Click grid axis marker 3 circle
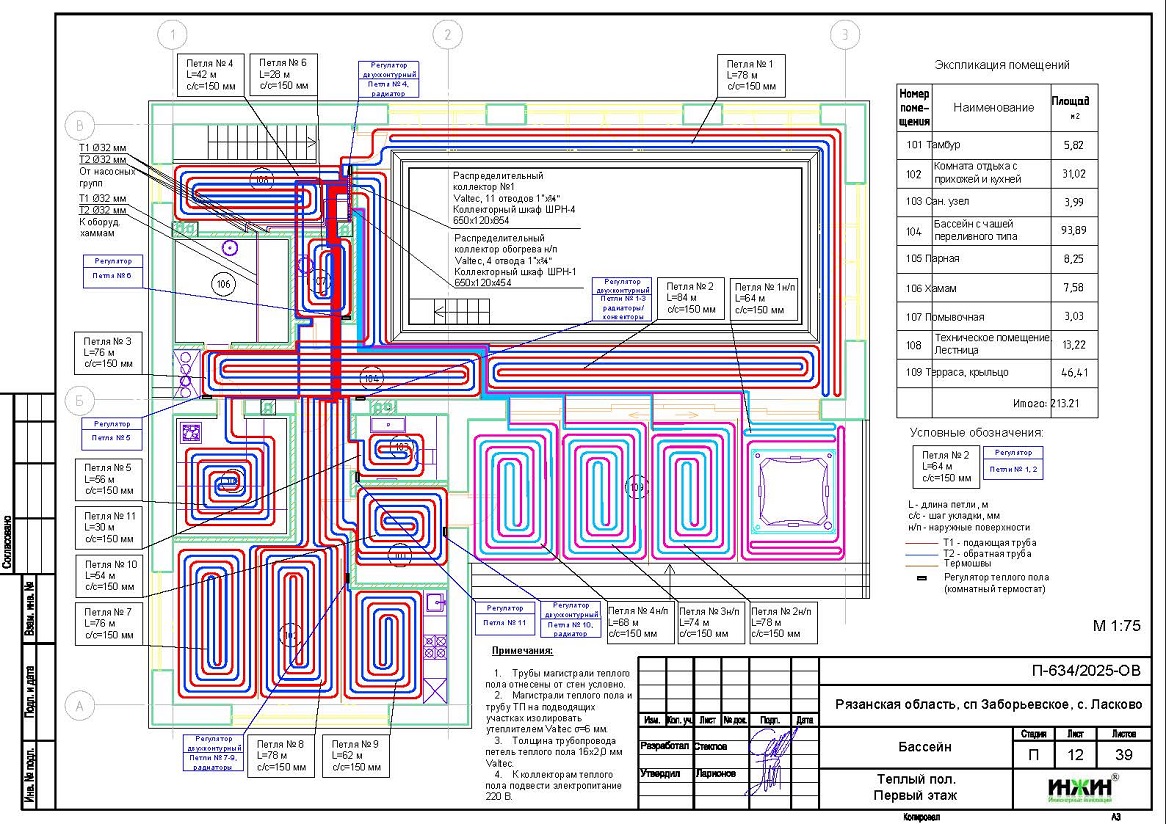Screen dimensions: 1166x824 pyautogui.click(x=845, y=36)
